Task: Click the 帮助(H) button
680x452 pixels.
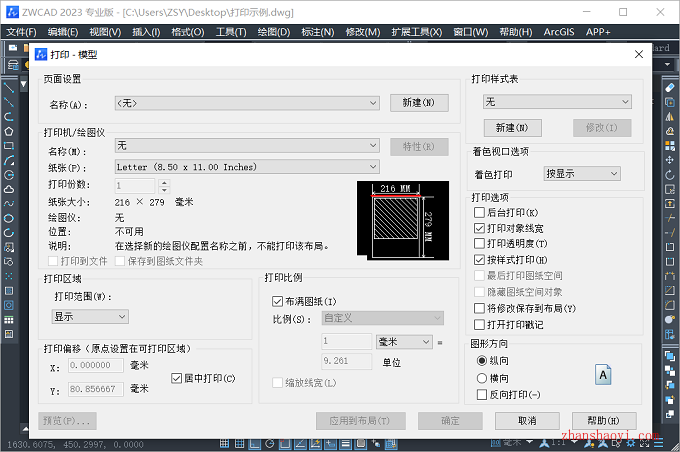Action: (604, 421)
